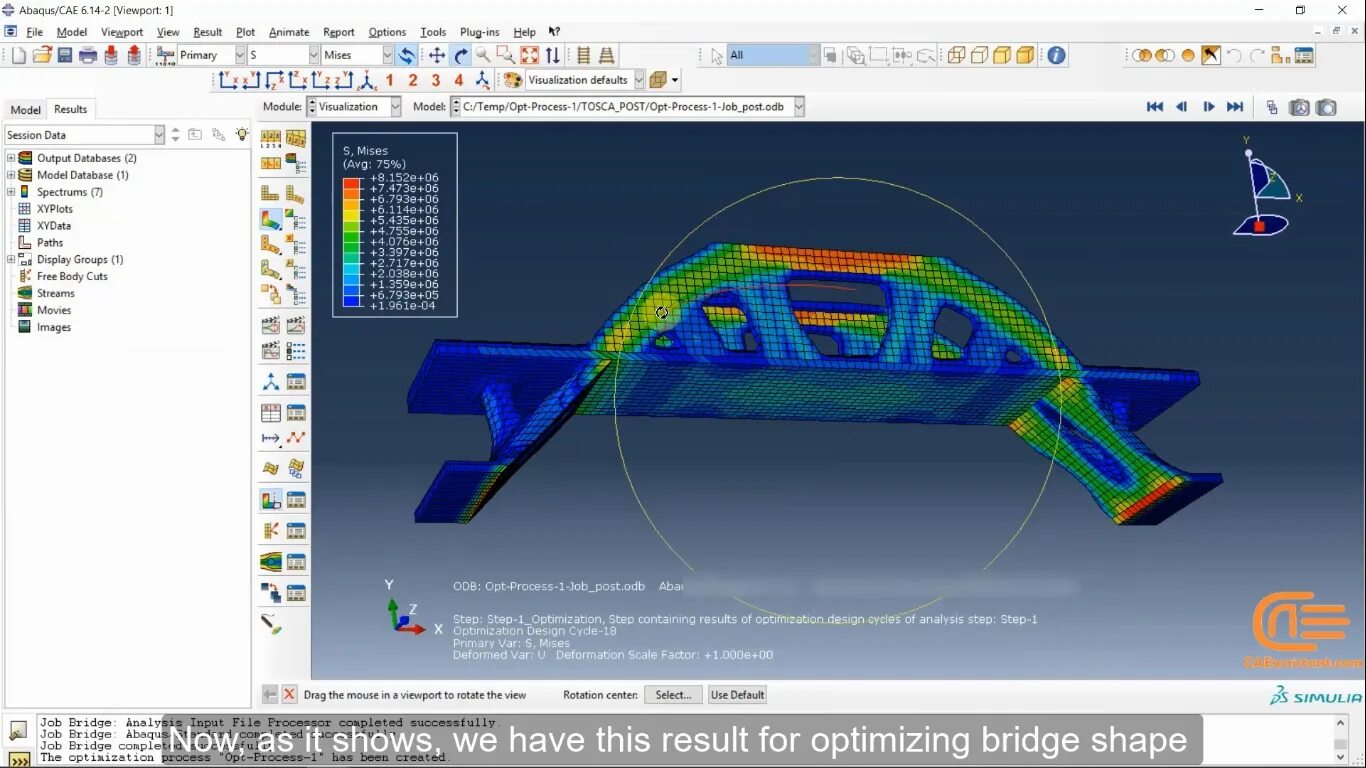Open a file with the Open folder icon
The width and height of the screenshot is (1366, 768).
coord(42,55)
